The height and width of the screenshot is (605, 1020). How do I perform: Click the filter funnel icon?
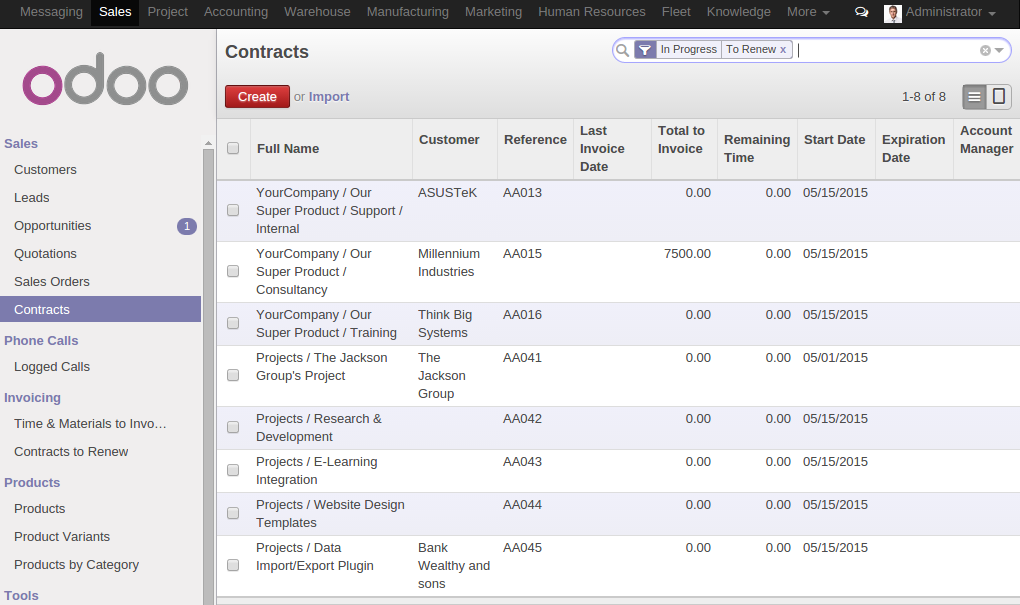click(x=645, y=49)
